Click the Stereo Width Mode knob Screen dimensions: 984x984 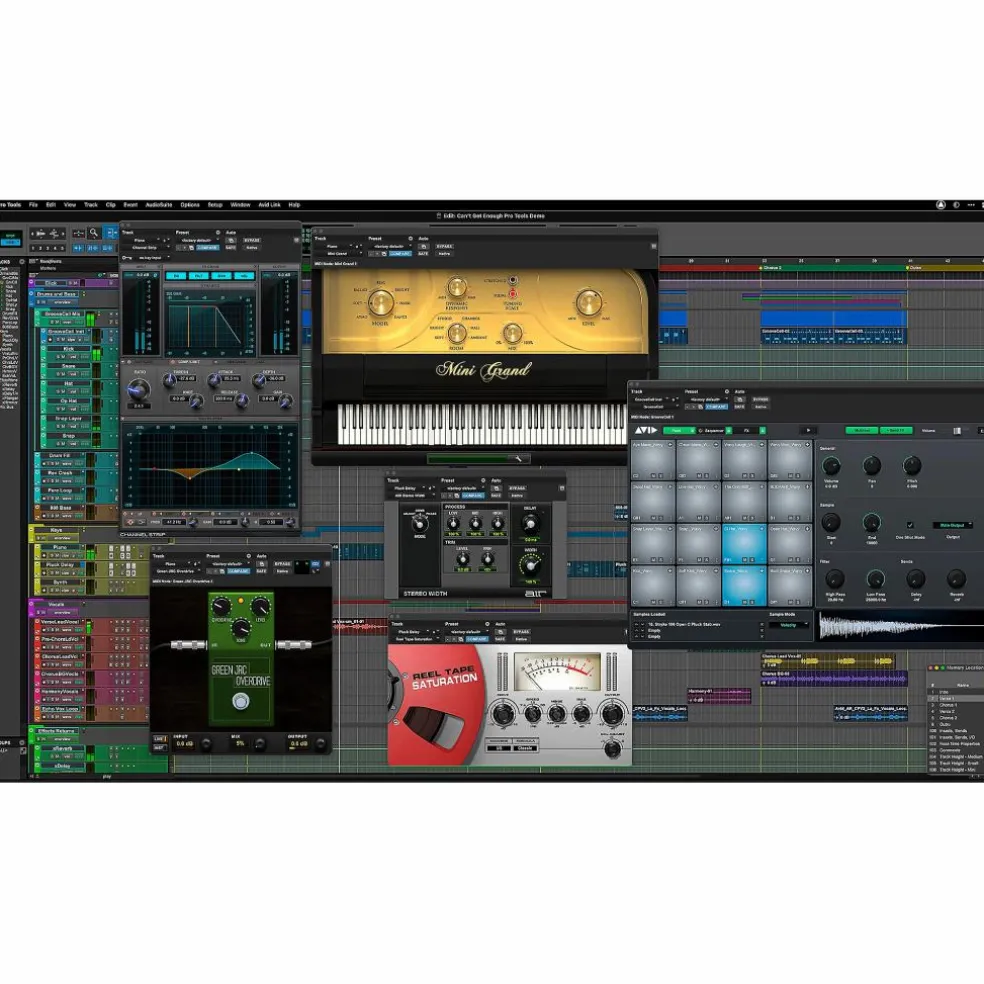coord(420,525)
